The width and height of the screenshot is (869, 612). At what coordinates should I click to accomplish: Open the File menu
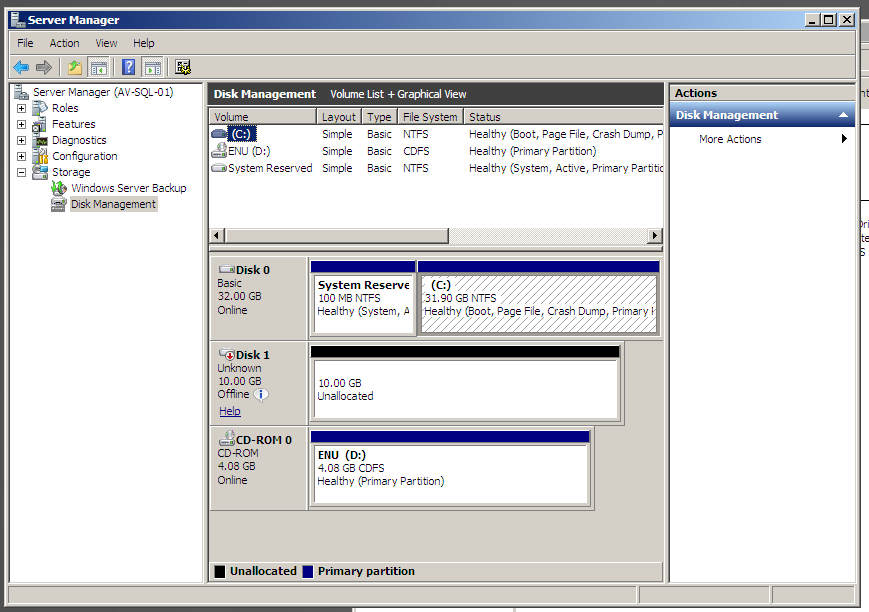[25, 43]
